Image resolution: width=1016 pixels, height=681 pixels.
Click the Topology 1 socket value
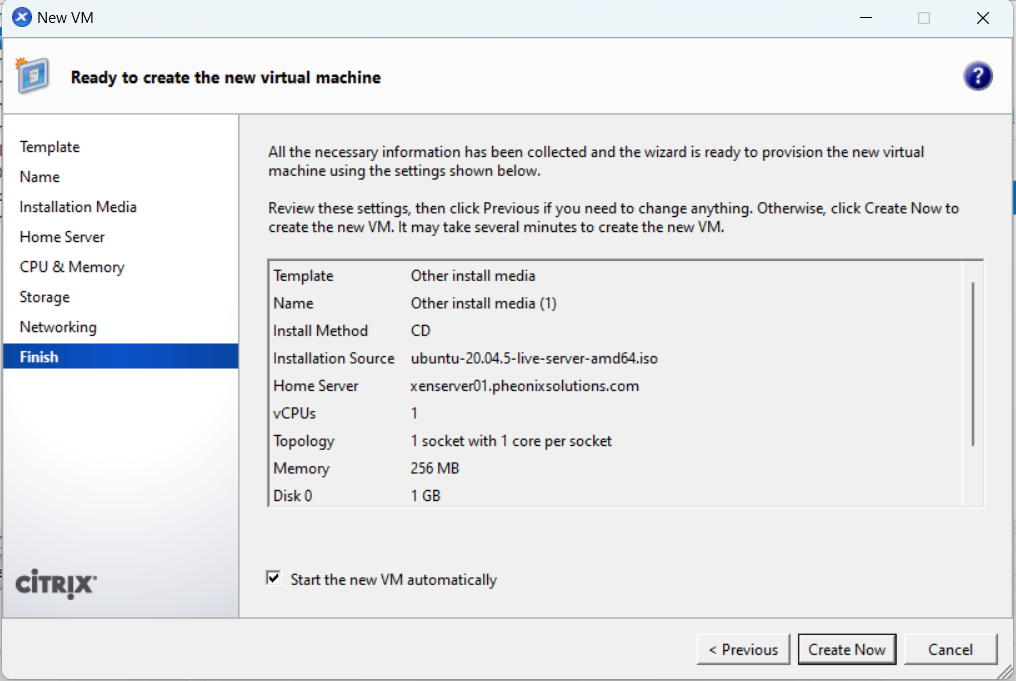tap(511, 441)
